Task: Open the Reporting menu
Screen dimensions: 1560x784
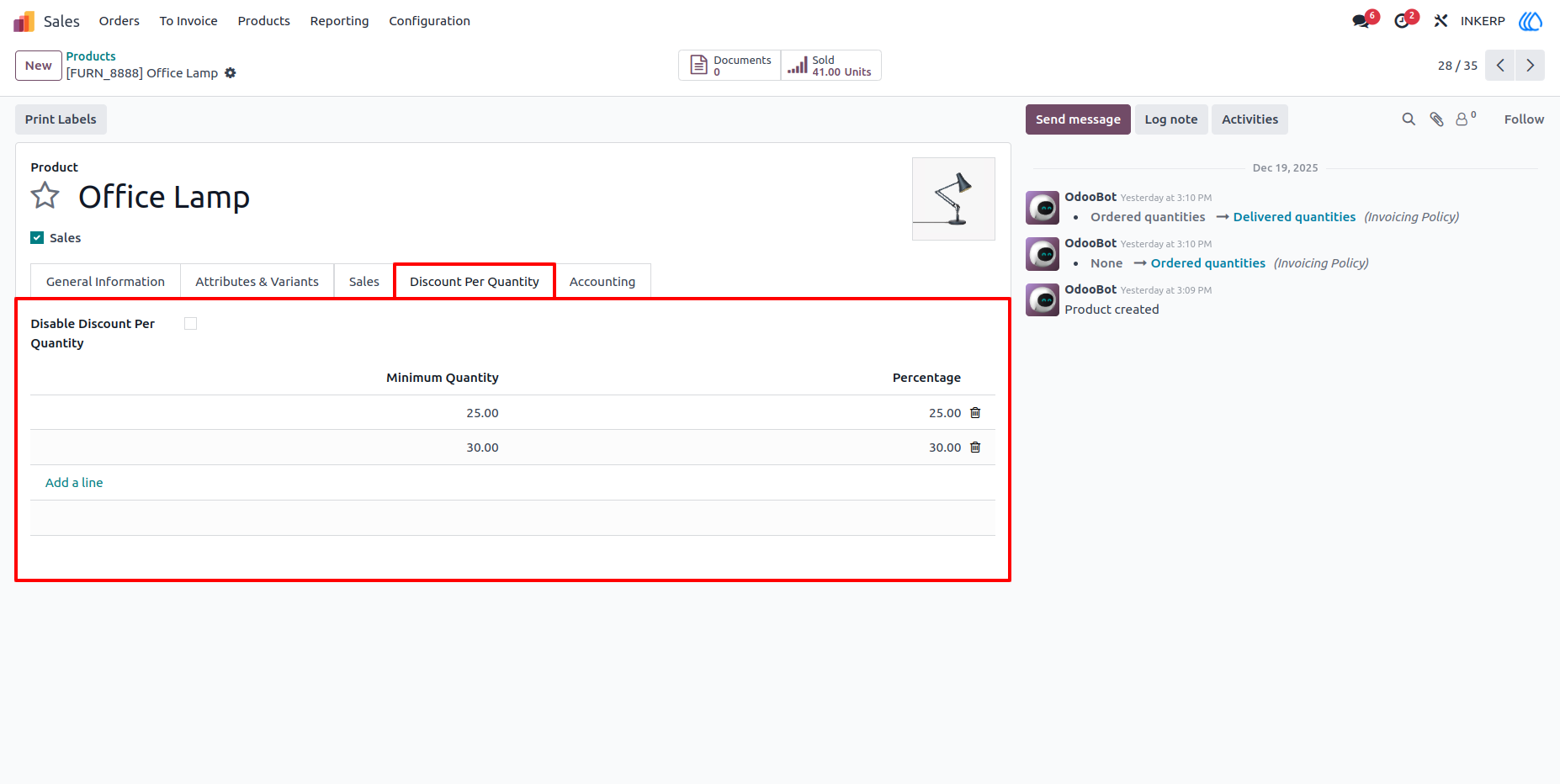Action: coord(339,21)
